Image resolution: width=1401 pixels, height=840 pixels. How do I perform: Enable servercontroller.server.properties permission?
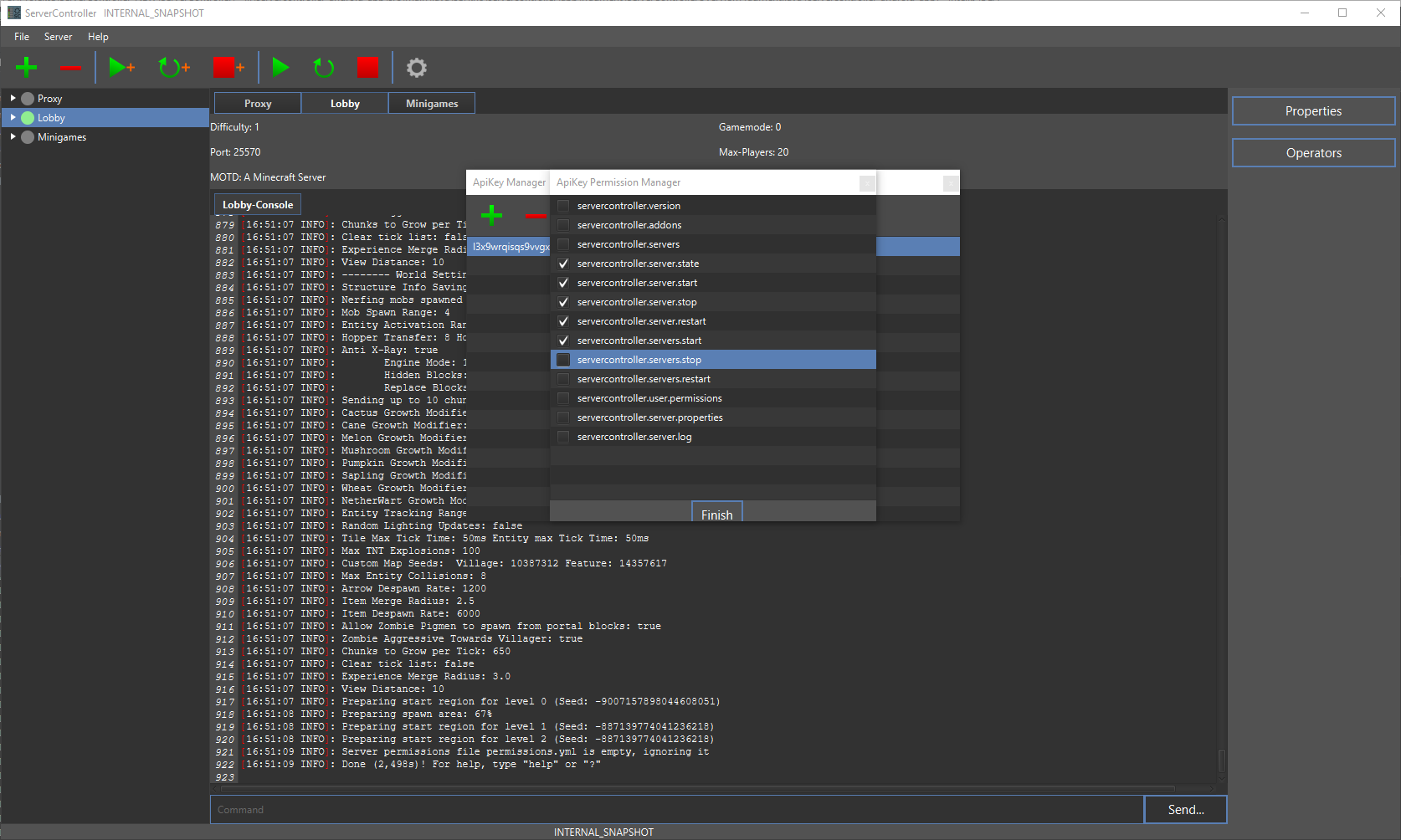point(563,417)
